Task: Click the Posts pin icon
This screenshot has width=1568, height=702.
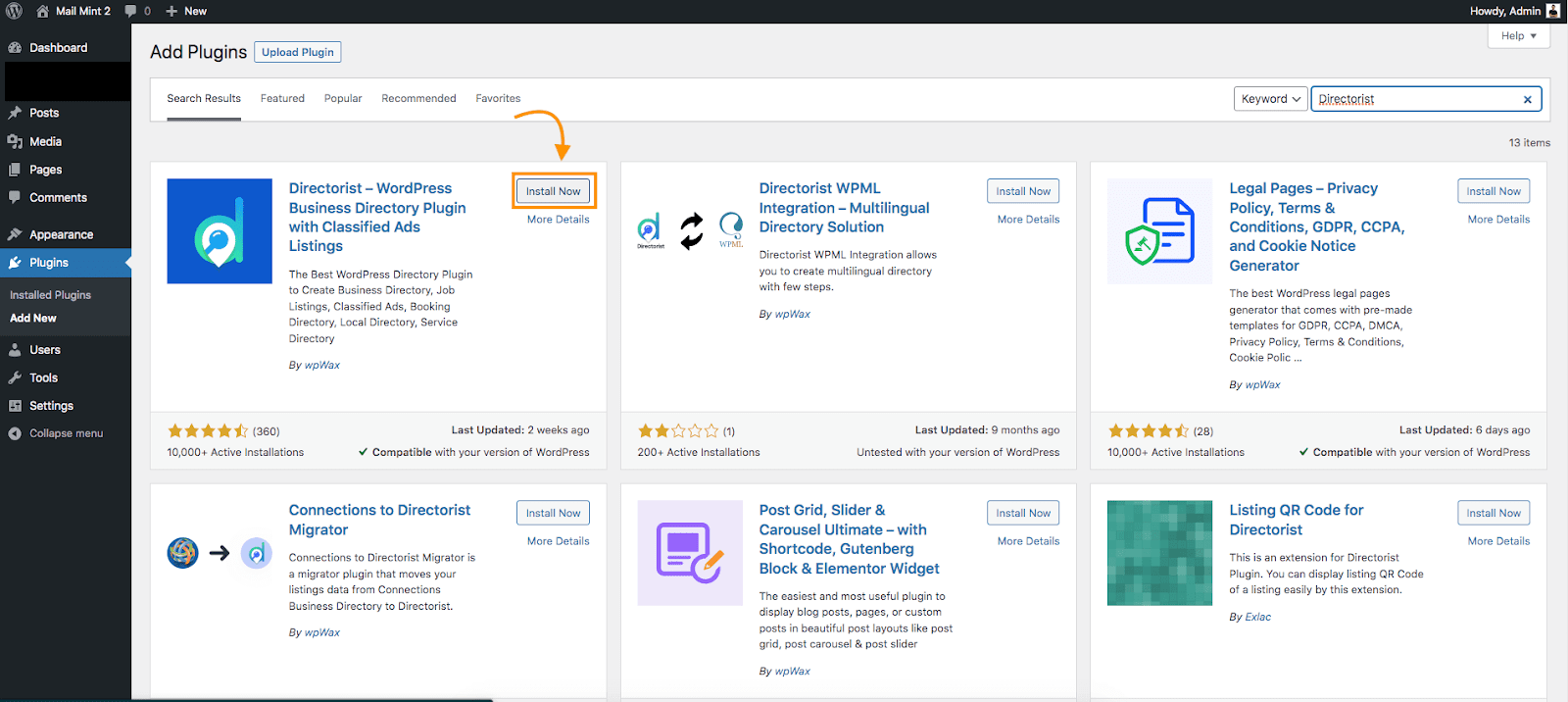Action: point(15,113)
